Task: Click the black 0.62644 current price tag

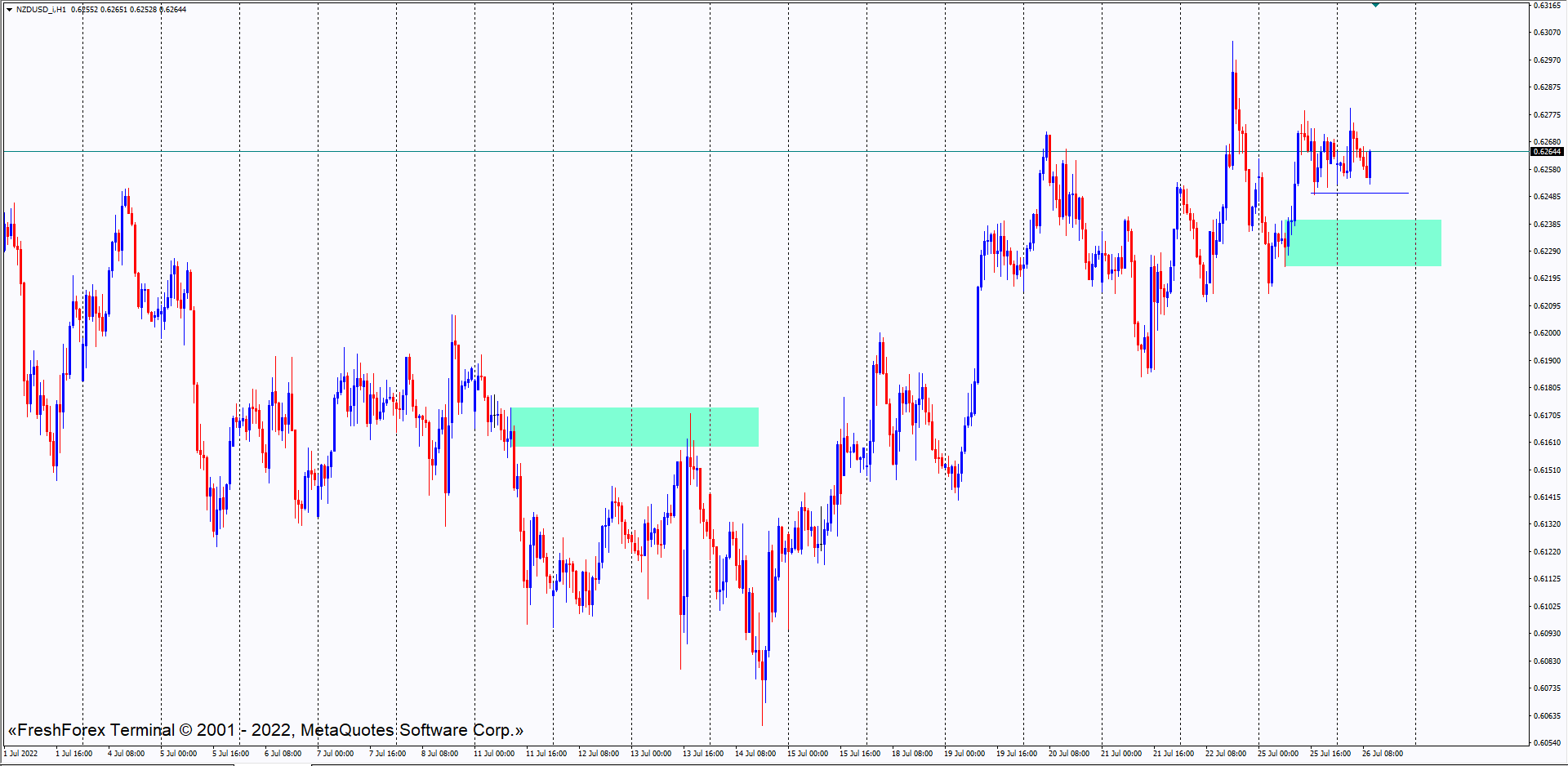Action: tap(1546, 152)
